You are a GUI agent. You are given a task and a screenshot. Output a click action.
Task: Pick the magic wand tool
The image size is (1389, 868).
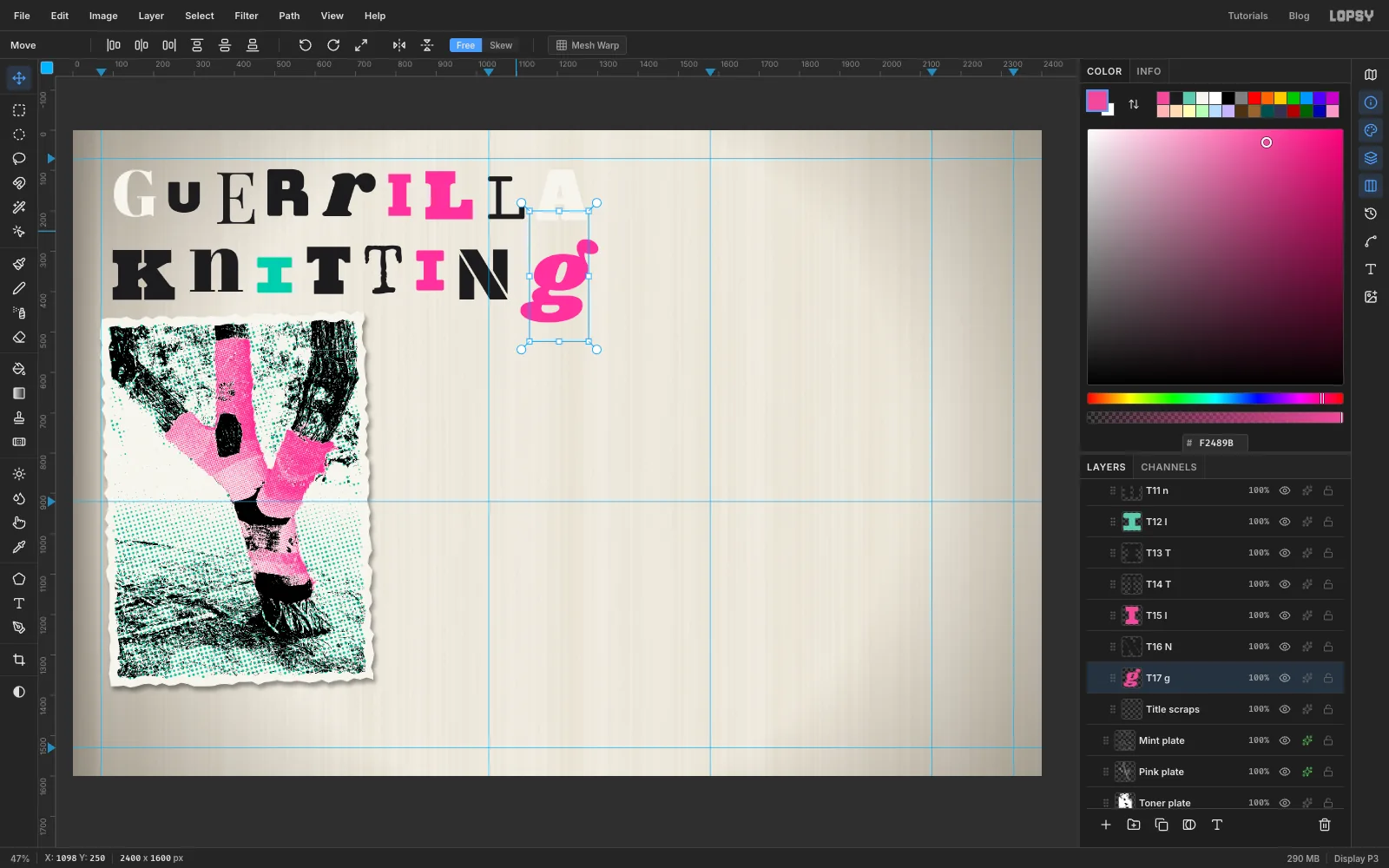(x=19, y=207)
